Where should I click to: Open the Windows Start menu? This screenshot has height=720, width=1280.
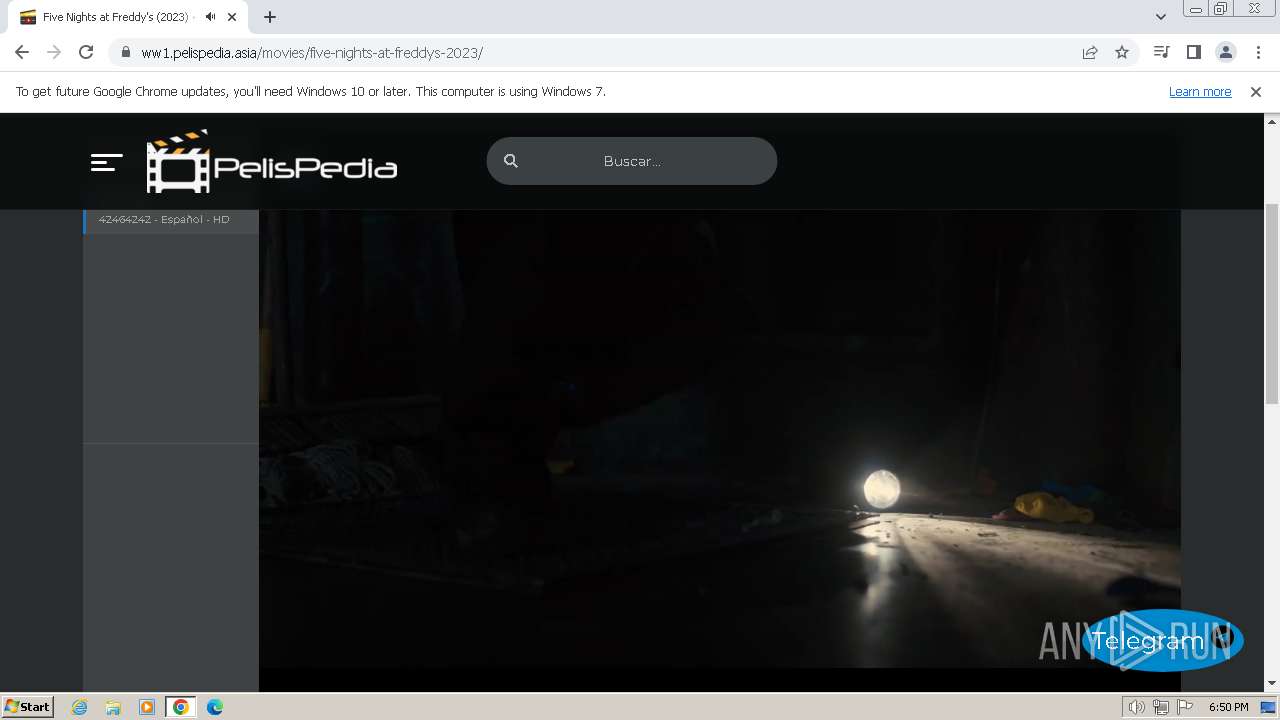pyautogui.click(x=27, y=707)
